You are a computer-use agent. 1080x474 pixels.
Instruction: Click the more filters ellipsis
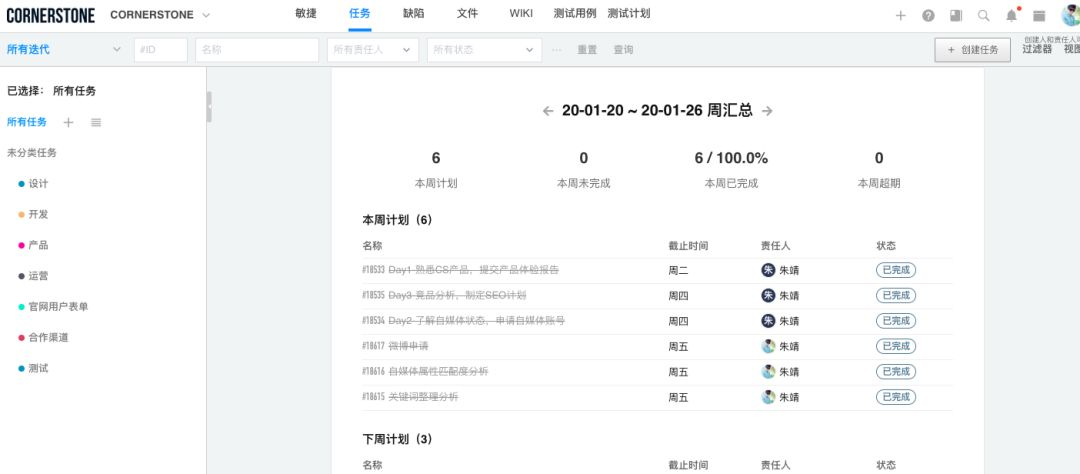click(557, 50)
